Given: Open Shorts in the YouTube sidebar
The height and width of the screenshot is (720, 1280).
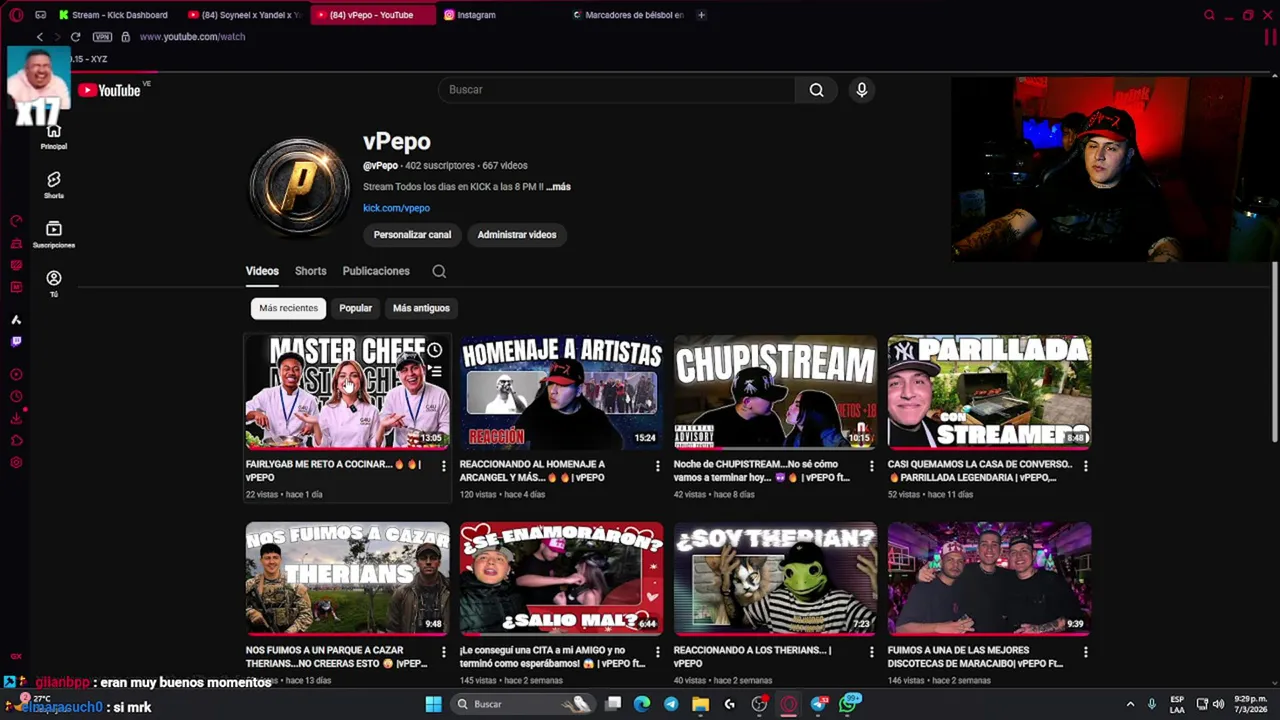Looking at the screenshot, I should coord(54,185).
